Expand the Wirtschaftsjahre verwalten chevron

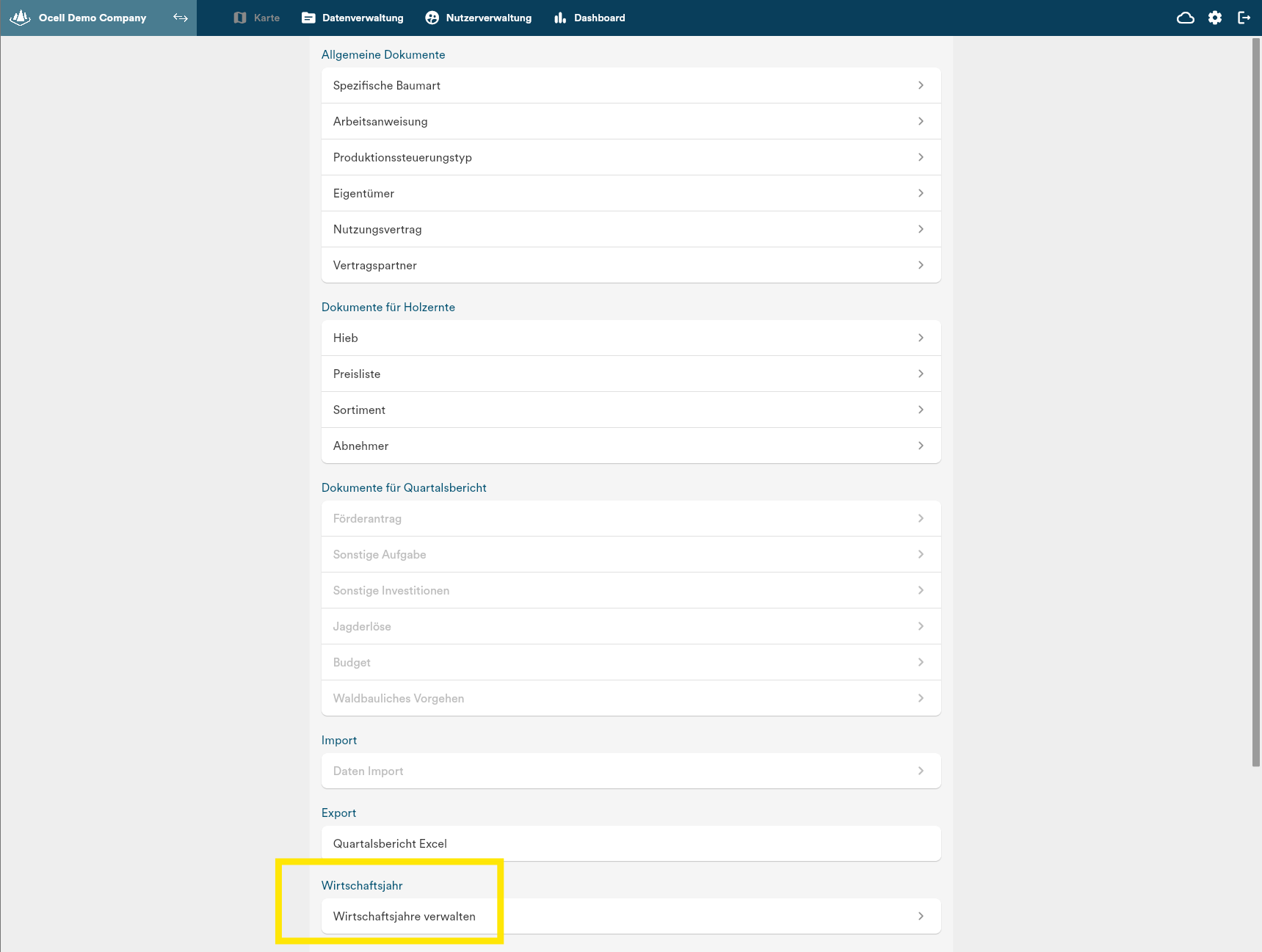pyautogui.click(x=921, y=916)
